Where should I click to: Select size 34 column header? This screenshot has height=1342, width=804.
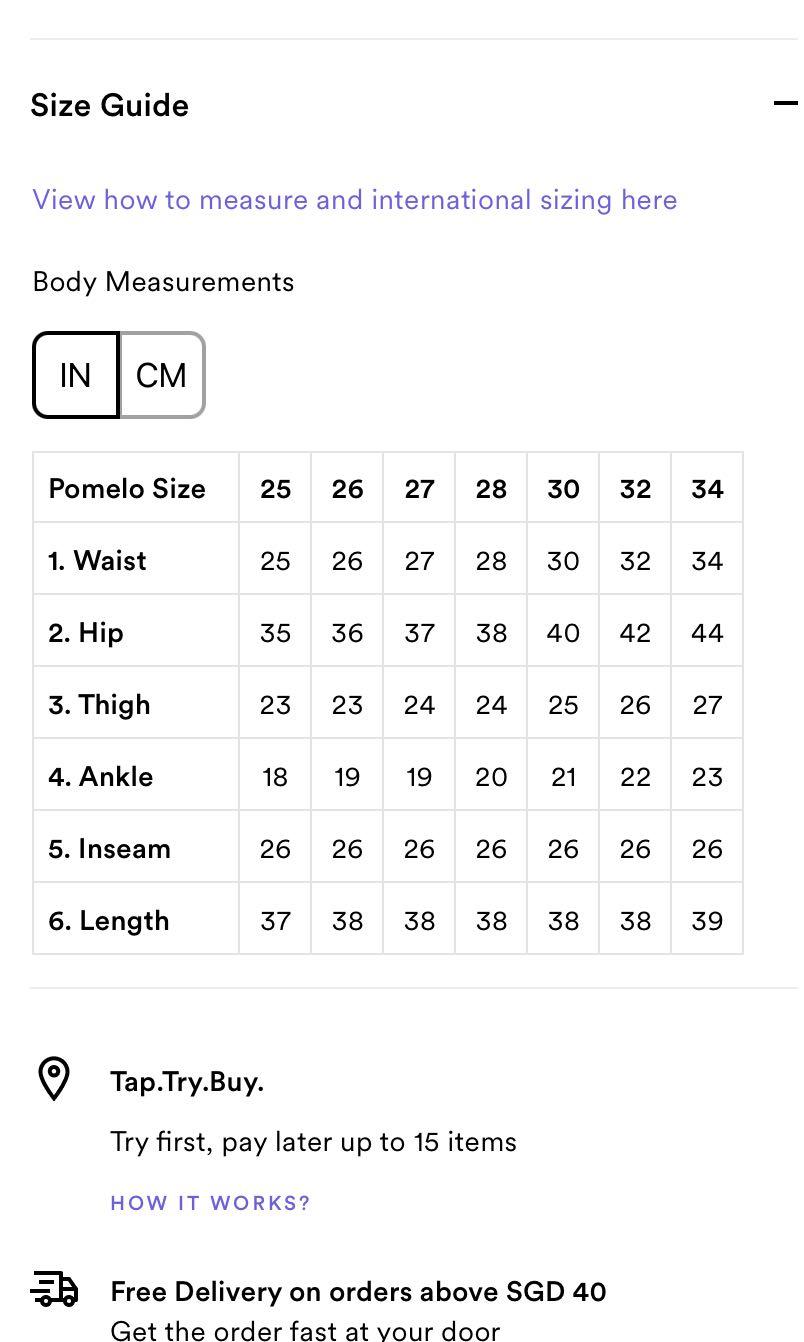pos(707,489)
